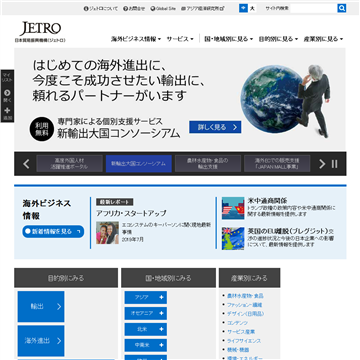Viewport: 360px width, 360px height.
Task: Pause the banner slideshow
Action: (334, 164)
